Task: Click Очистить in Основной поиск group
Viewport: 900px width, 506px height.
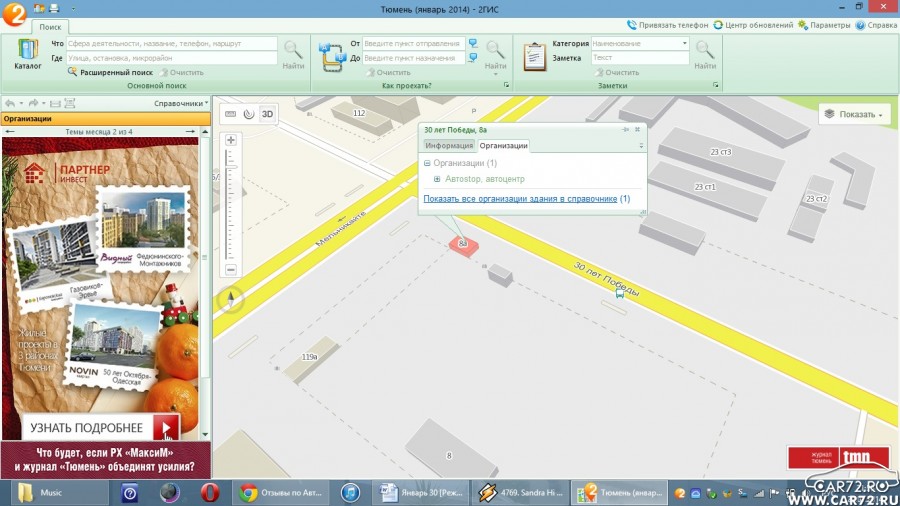Action: pos(181,72)
